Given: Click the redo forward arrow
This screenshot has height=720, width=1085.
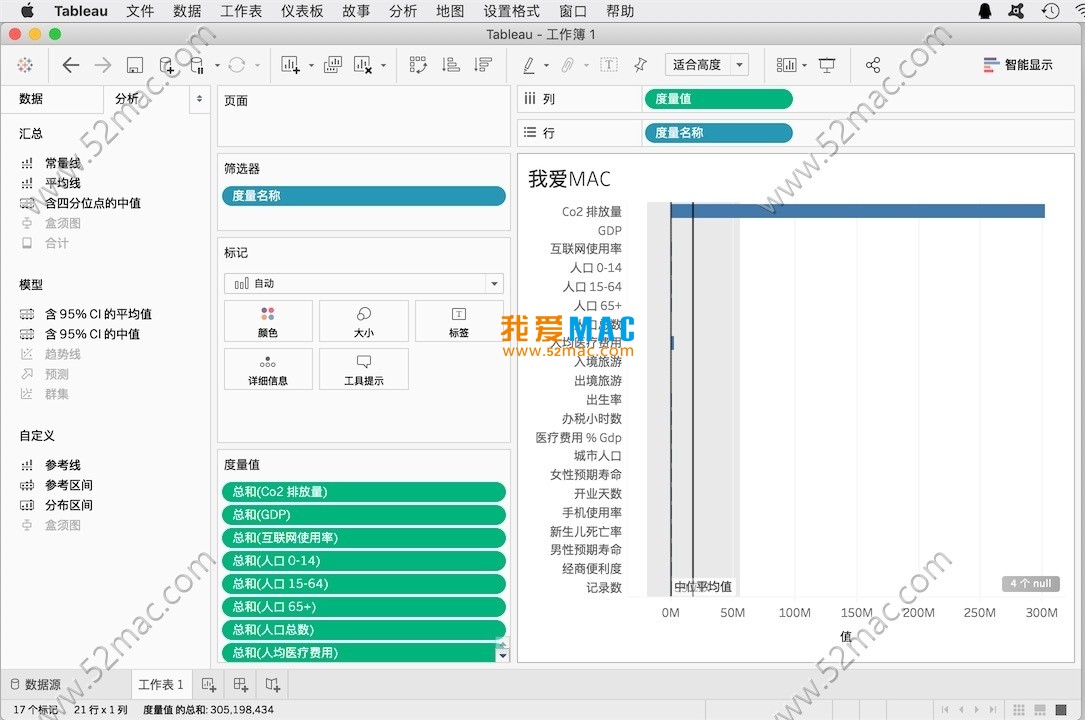Looking at the screenshot, I should pos(102,65).
